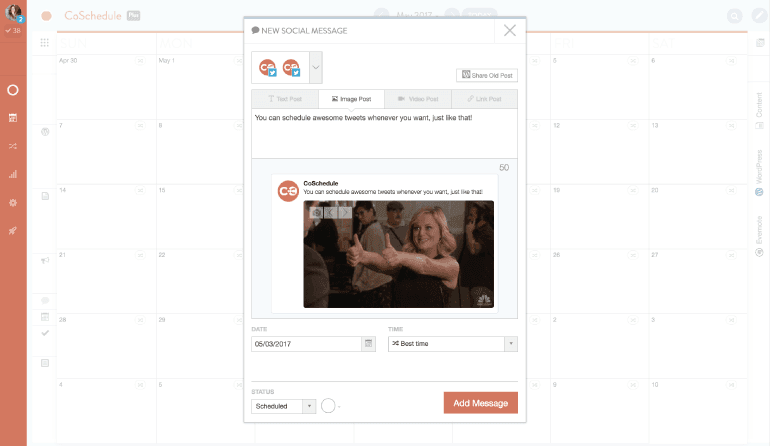Switch to the Image Post tab

point(352,99)
